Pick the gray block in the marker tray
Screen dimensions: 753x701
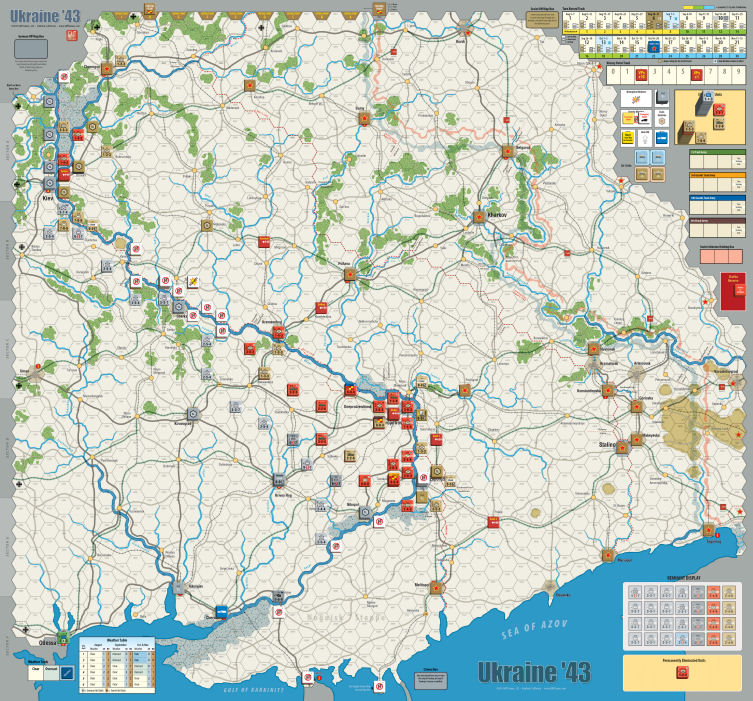click(x=662, y=97)
